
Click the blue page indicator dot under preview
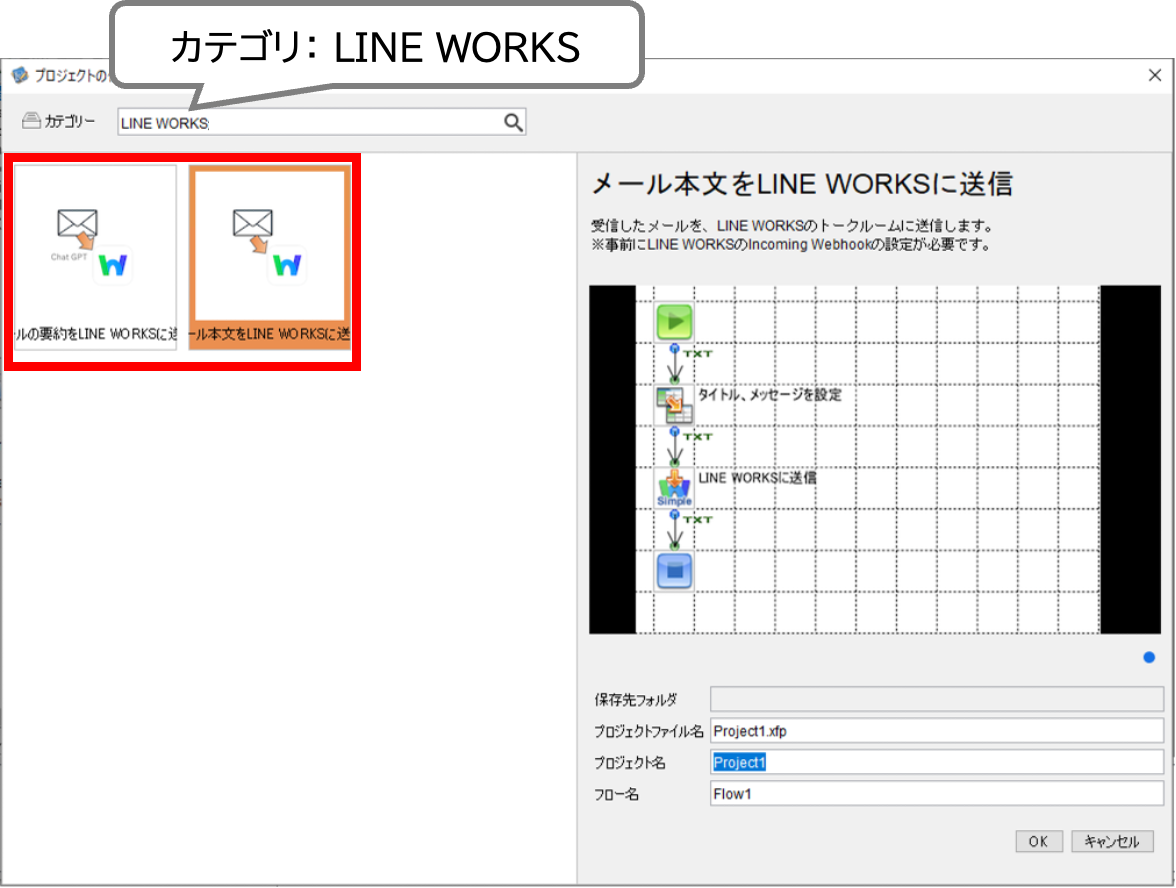pos(1149,658)
